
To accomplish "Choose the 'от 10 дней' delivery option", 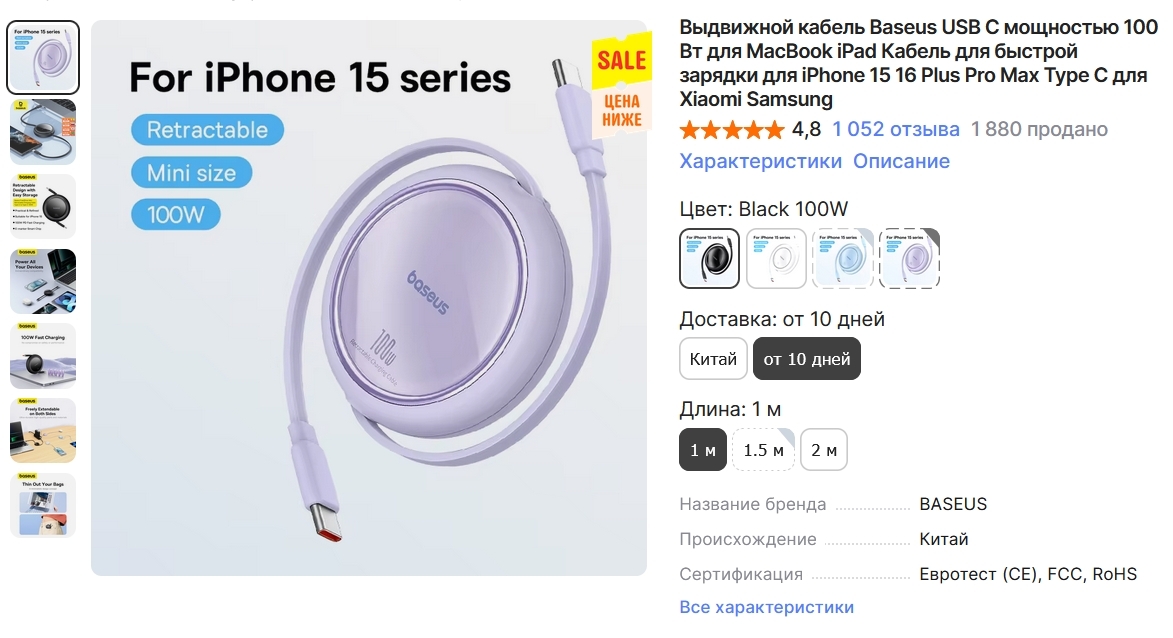I will point(807,359).
